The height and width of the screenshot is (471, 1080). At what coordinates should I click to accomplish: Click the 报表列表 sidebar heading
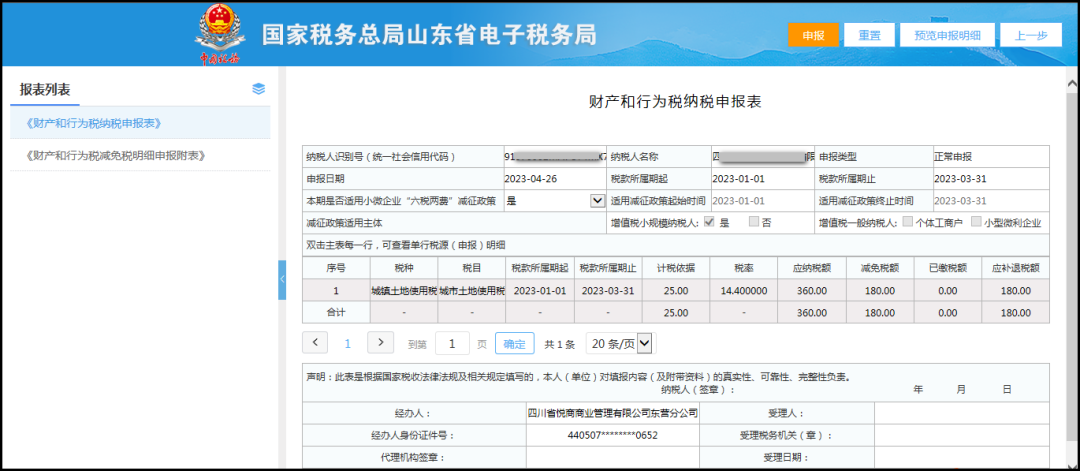pos(45,89)
